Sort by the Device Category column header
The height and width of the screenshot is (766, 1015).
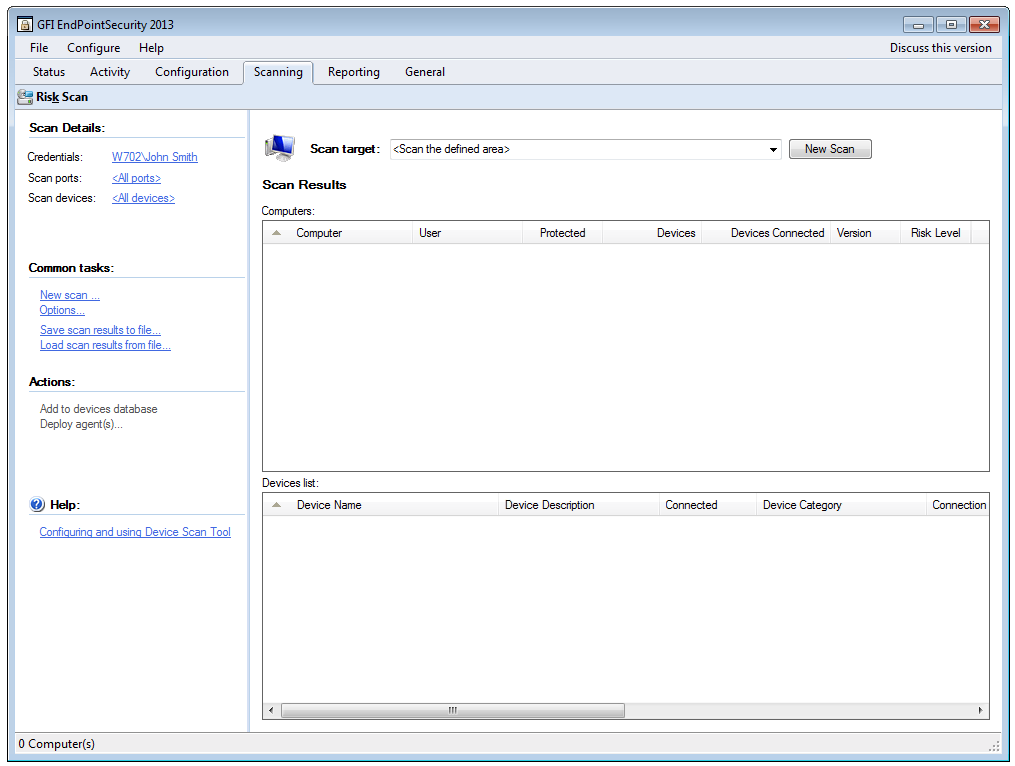(841, 504)
